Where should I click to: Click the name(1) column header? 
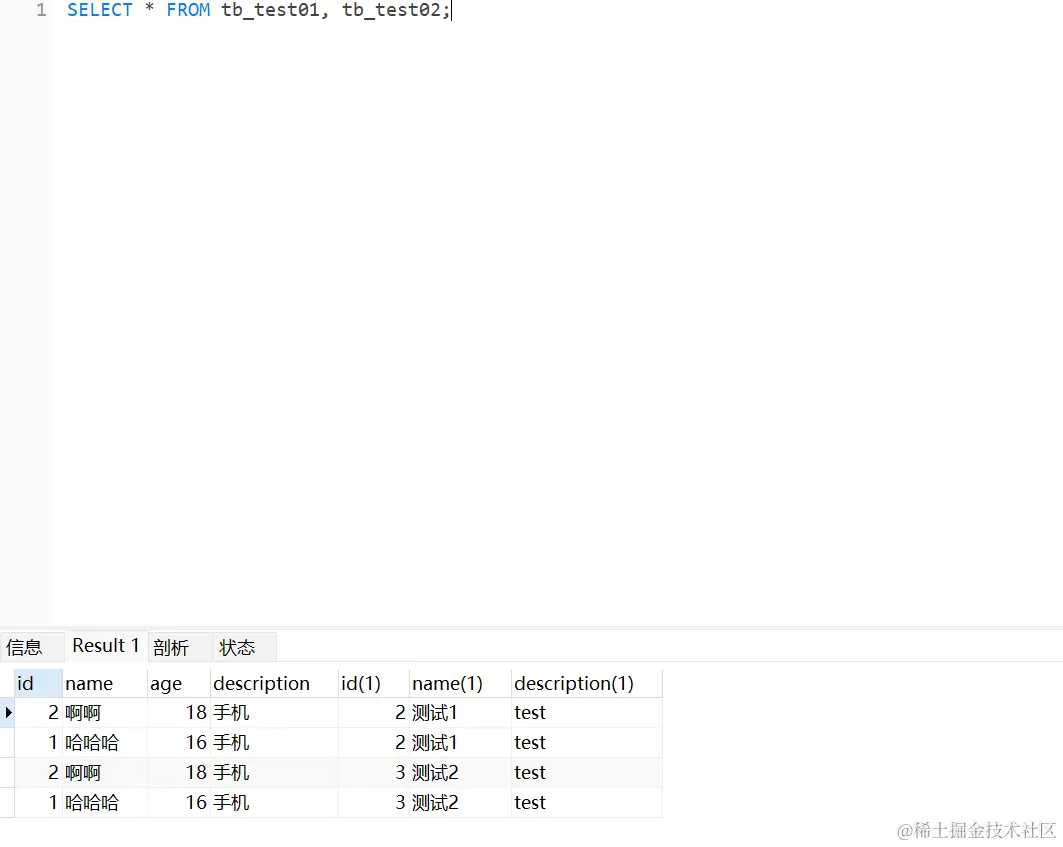[x=460, y=683]
